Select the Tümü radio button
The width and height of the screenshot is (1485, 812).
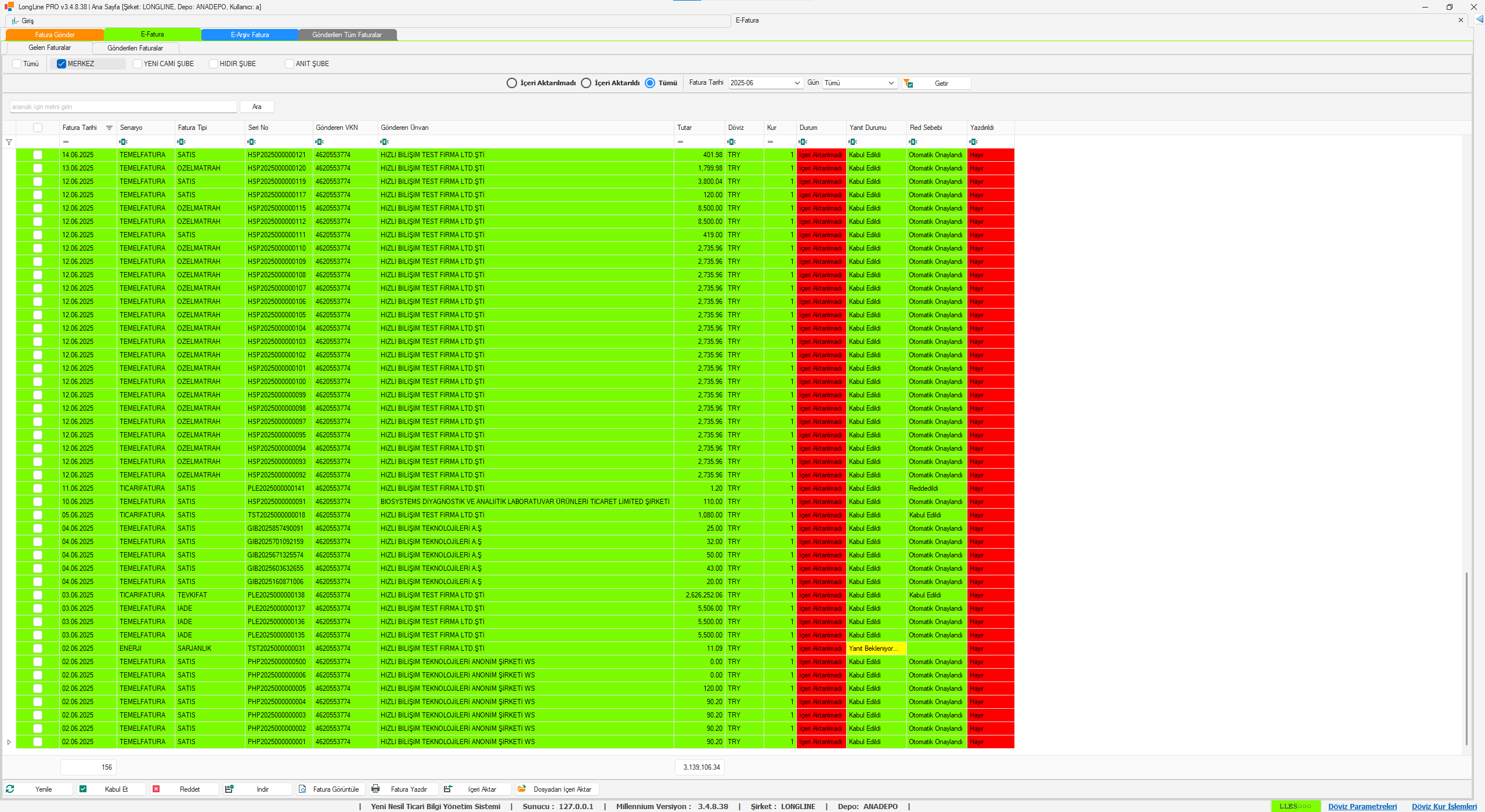tap(650, 83)
